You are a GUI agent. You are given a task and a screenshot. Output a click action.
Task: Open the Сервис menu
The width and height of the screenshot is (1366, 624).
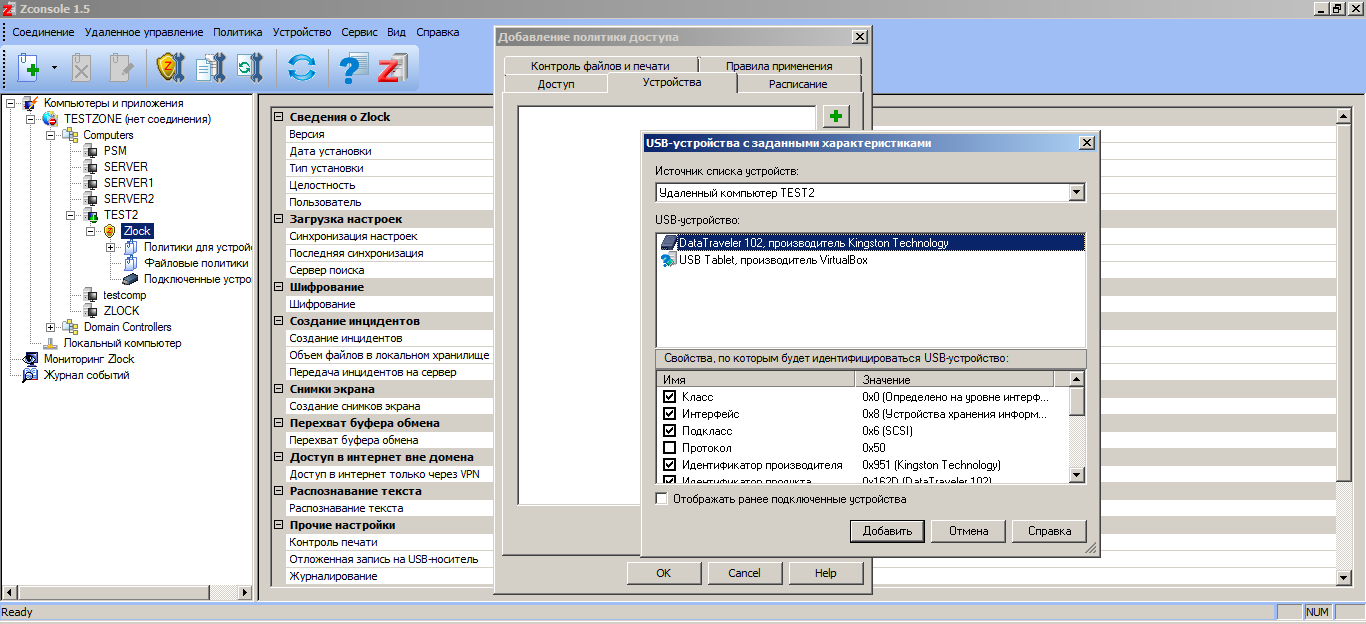pos(359,32)
